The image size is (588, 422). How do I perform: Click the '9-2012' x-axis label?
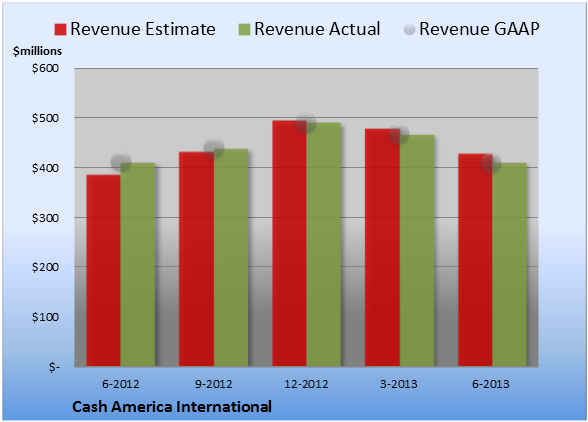213,384
